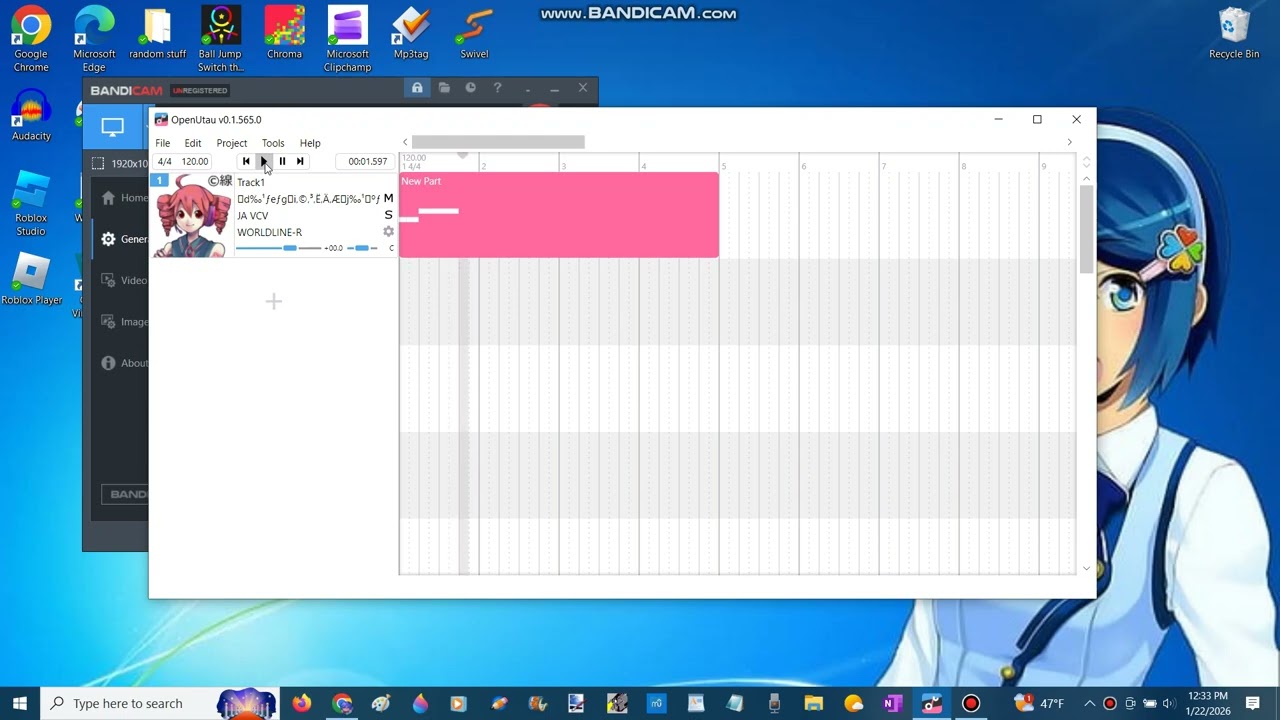The height and width of the screenshot is (720, 1280).
Task: Open Firefox from the taskbar
Action: (302, 703)
